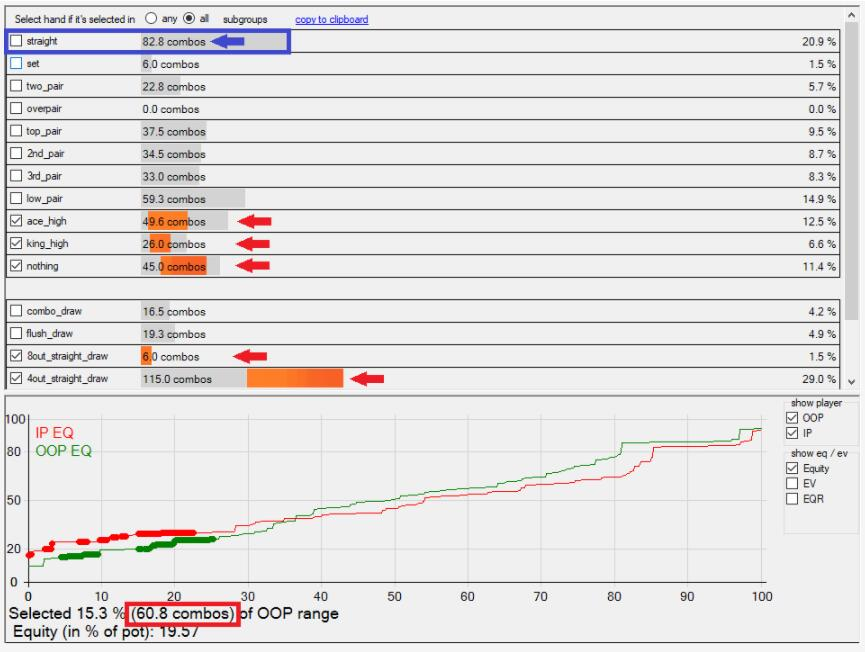The height and width of the screenshot is (652, 865).
Task: Click the IP EQ chart legend label
Action: point(54,433)
